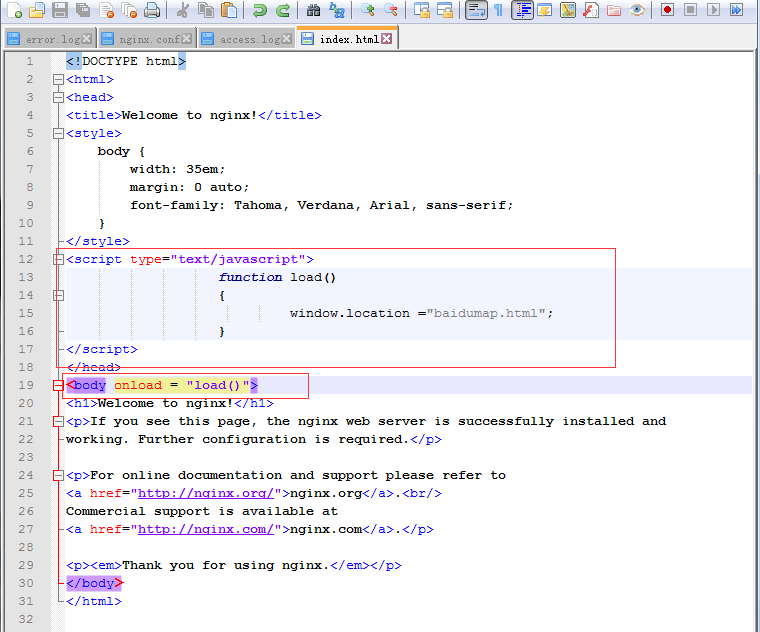Click the closing </html> tag
The image size is (760, 632).
point(94,601)
